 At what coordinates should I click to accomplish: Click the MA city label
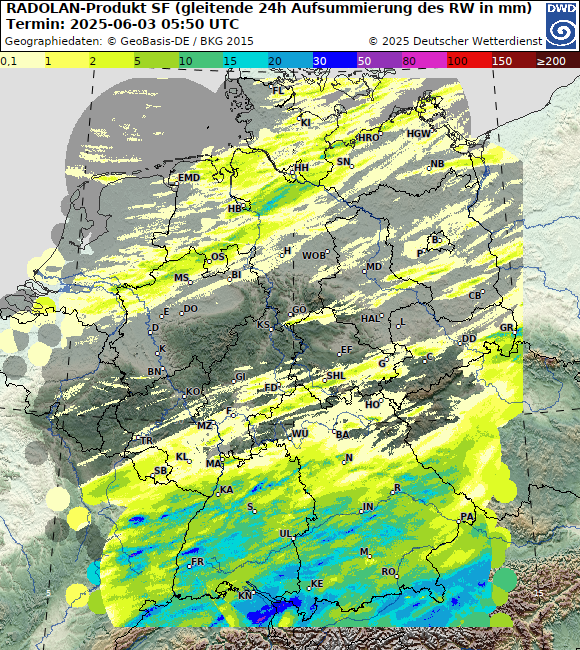coord(214,463)
